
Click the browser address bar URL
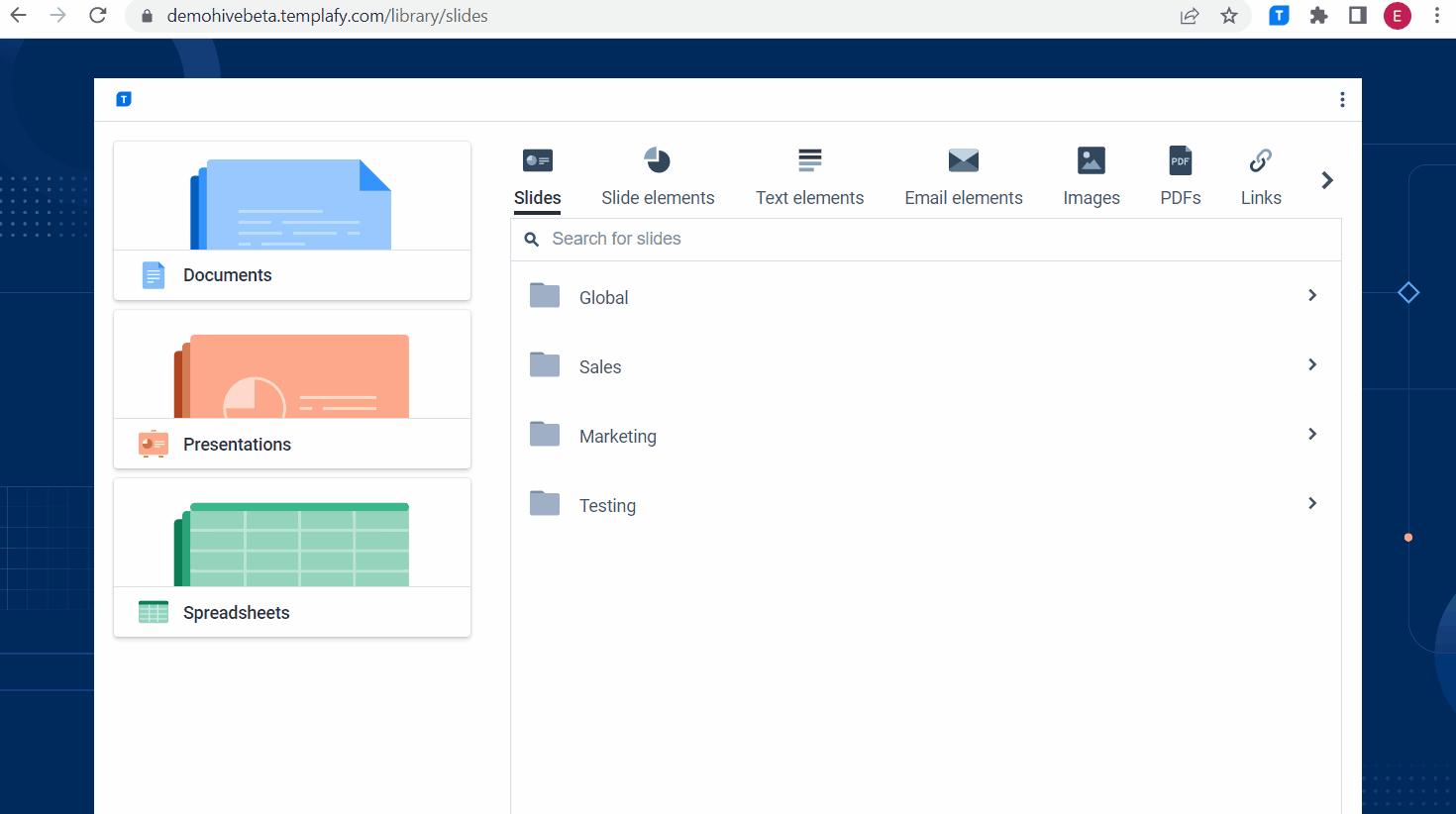[x=328, y=16]
